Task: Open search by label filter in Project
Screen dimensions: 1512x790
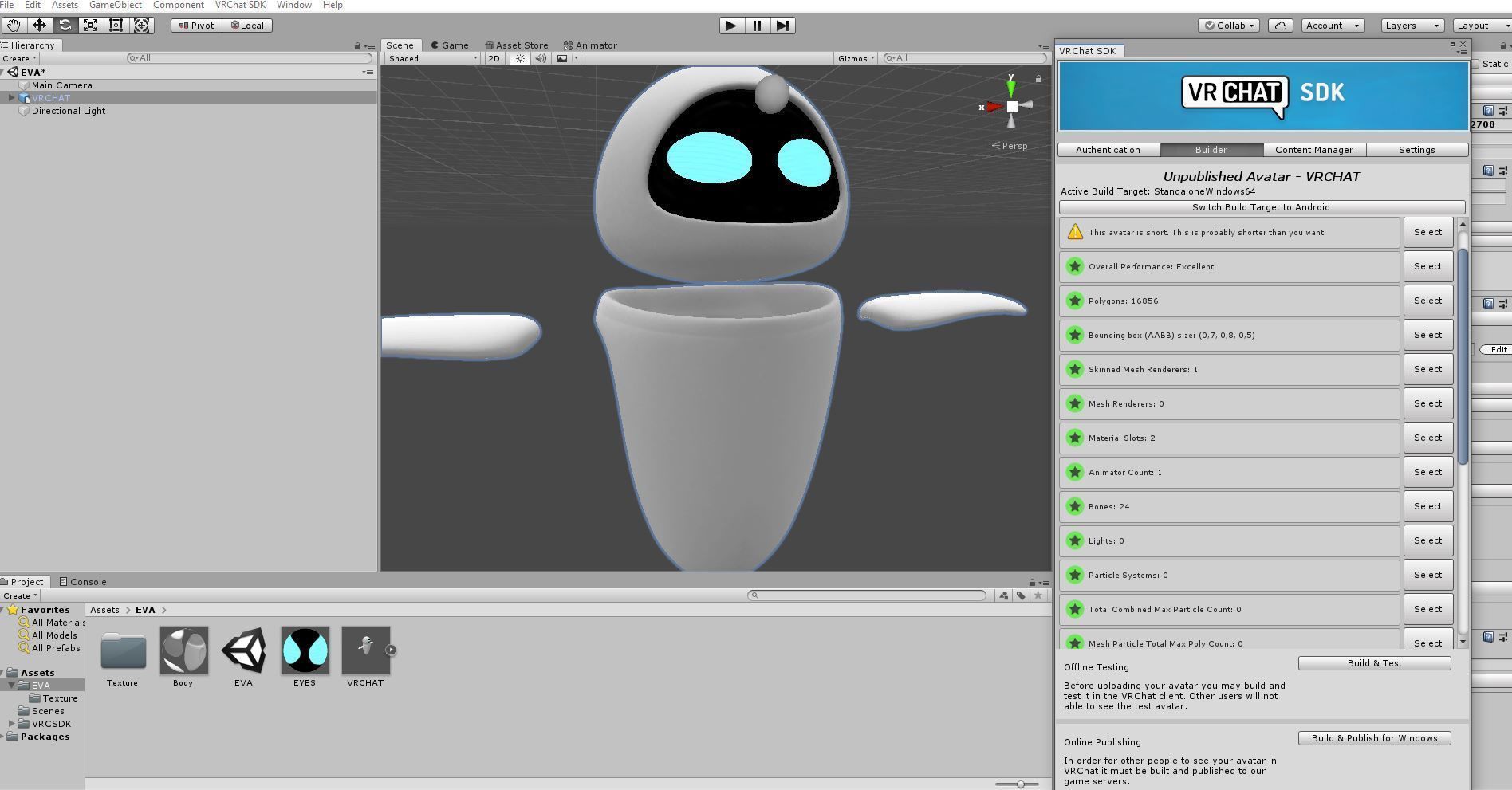Action: (x=1021, y=595)
